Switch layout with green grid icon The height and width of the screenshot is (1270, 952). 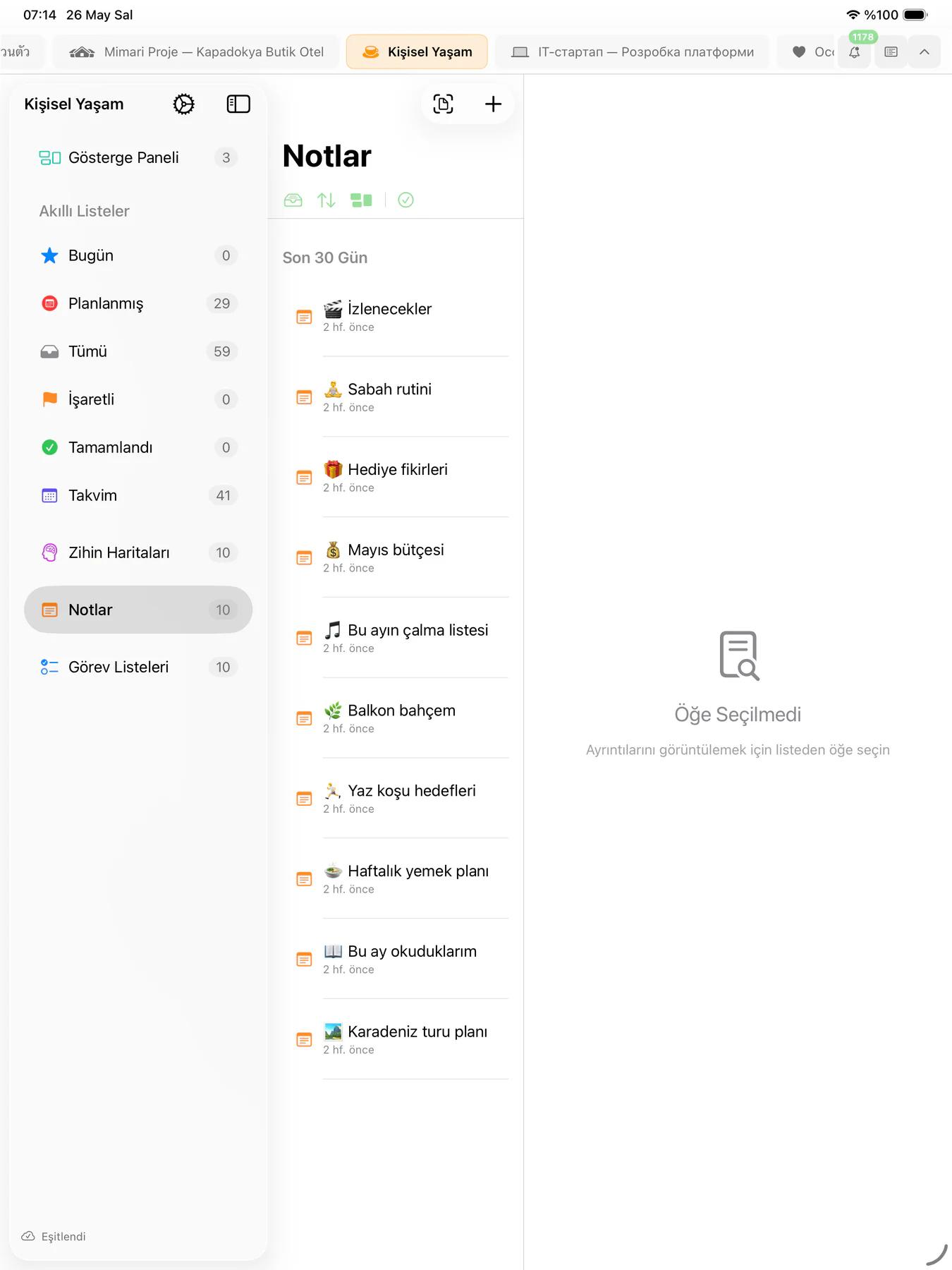point(361,200)
